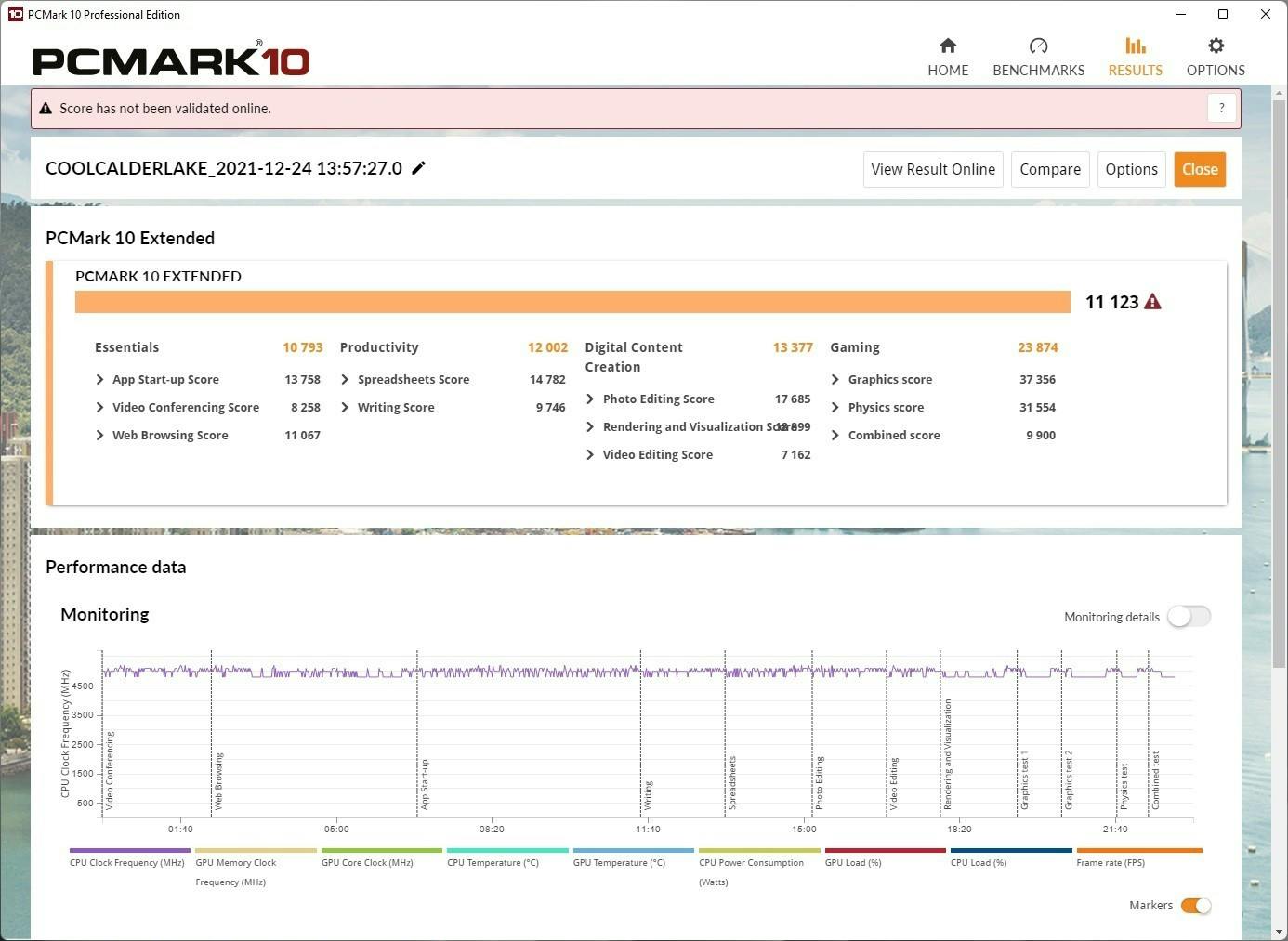Toggle the Monitoring details switch

(1189, 617)
